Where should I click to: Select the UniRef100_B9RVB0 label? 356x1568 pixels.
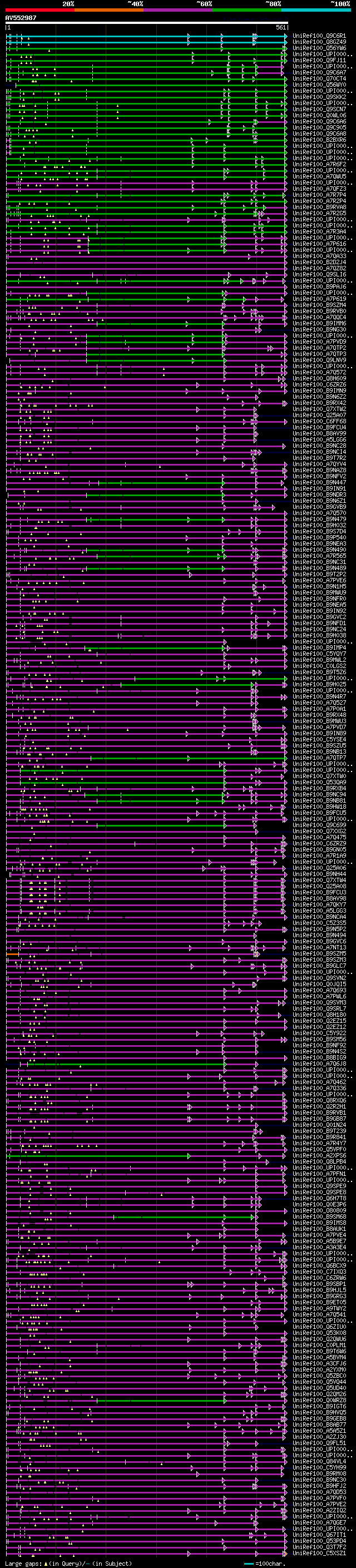click(319, 311)
